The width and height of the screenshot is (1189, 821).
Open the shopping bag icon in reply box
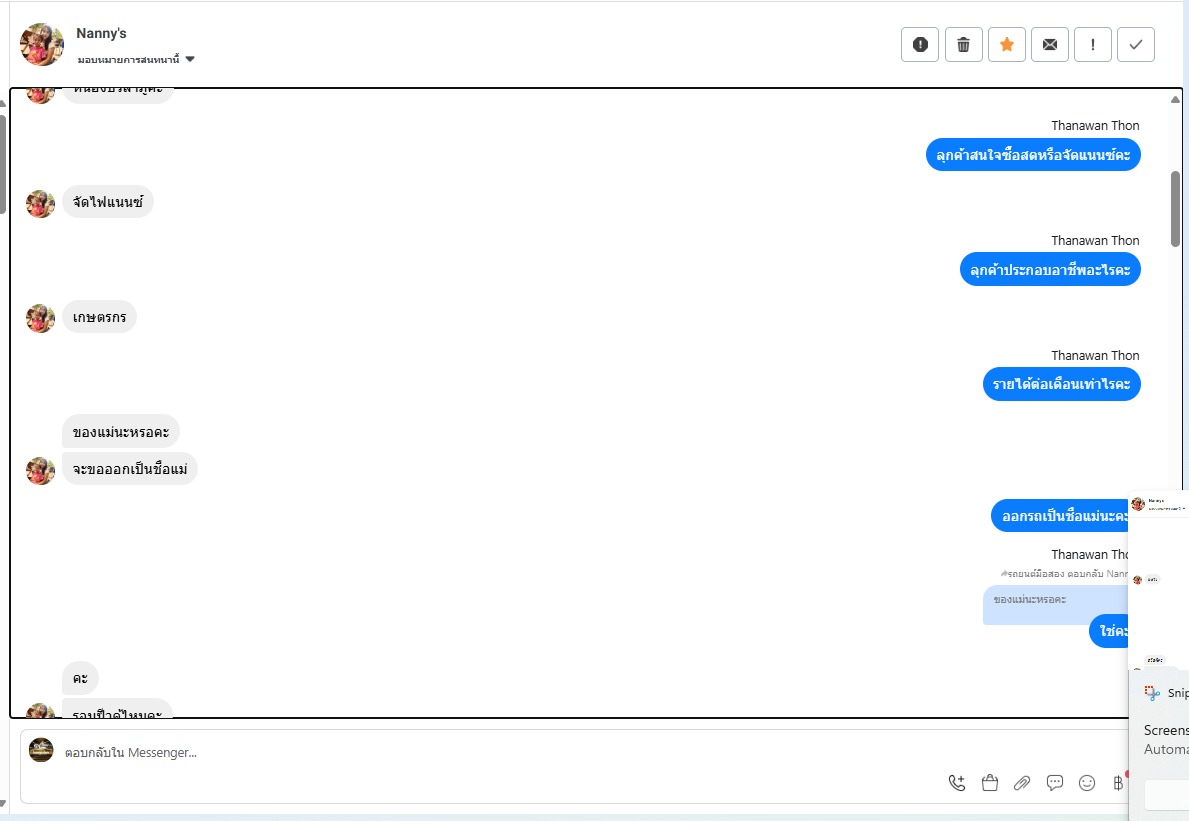tap(990, 783)
